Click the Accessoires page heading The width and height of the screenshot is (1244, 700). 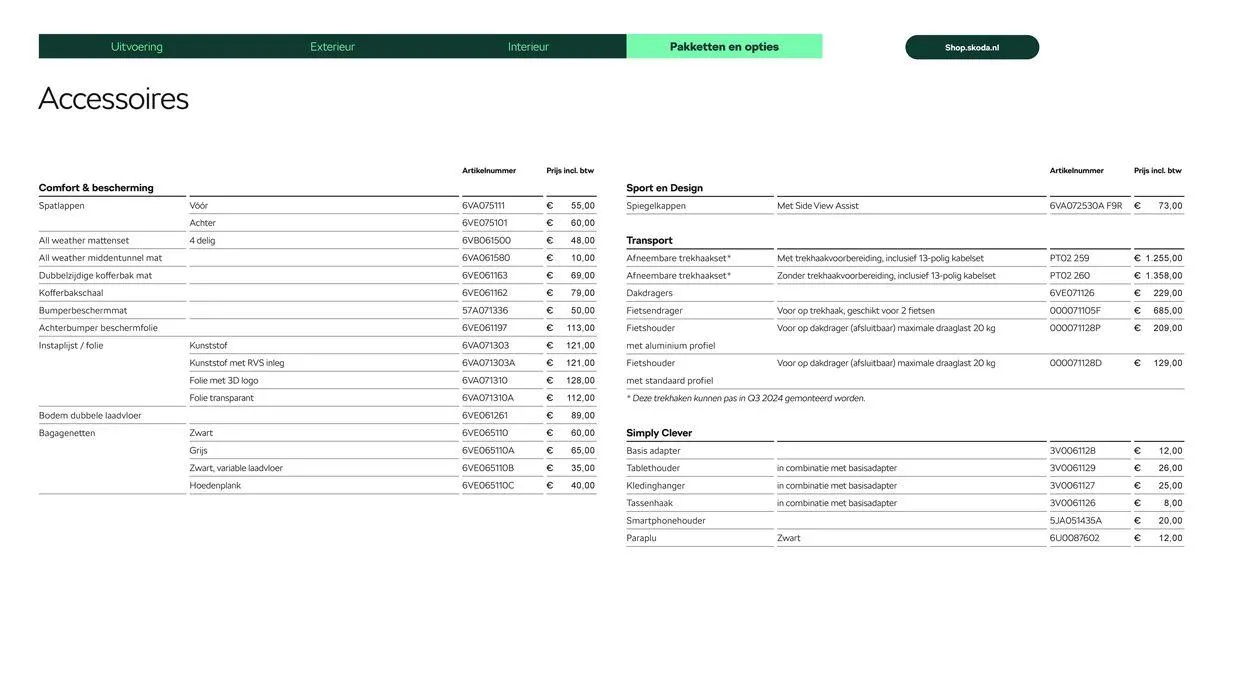(113, 99)
